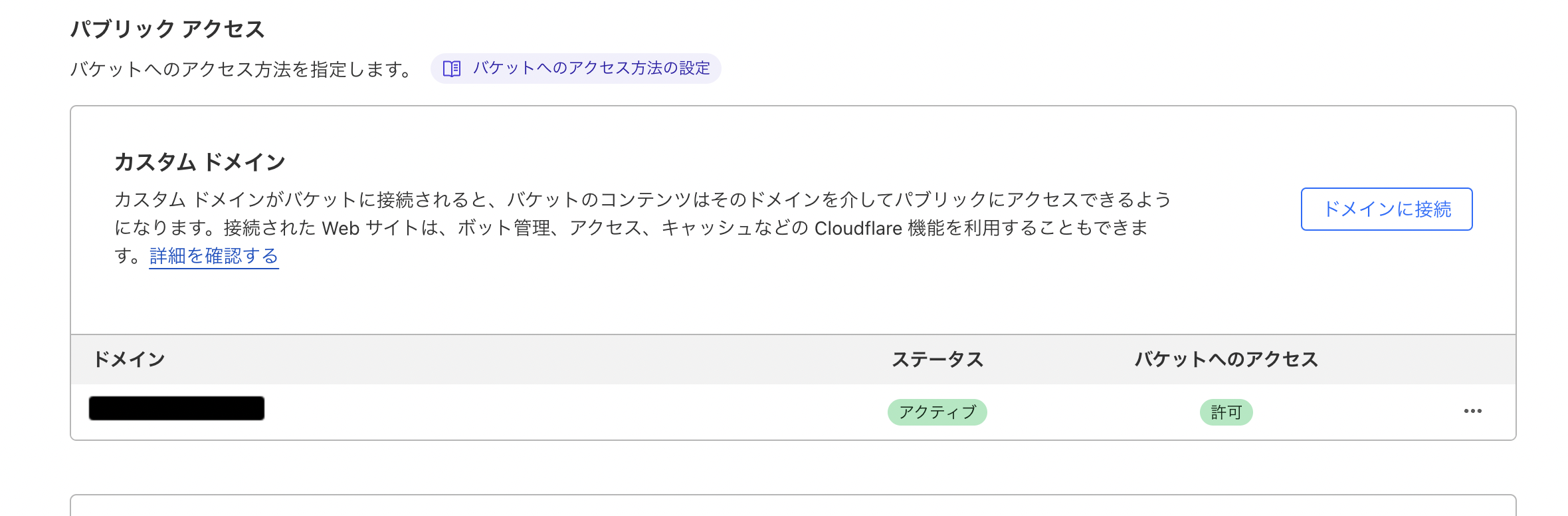Click the green permission pill under バケットへのアクセス
Screen dimensions: 1568x516
click(x=1226, y=412)
